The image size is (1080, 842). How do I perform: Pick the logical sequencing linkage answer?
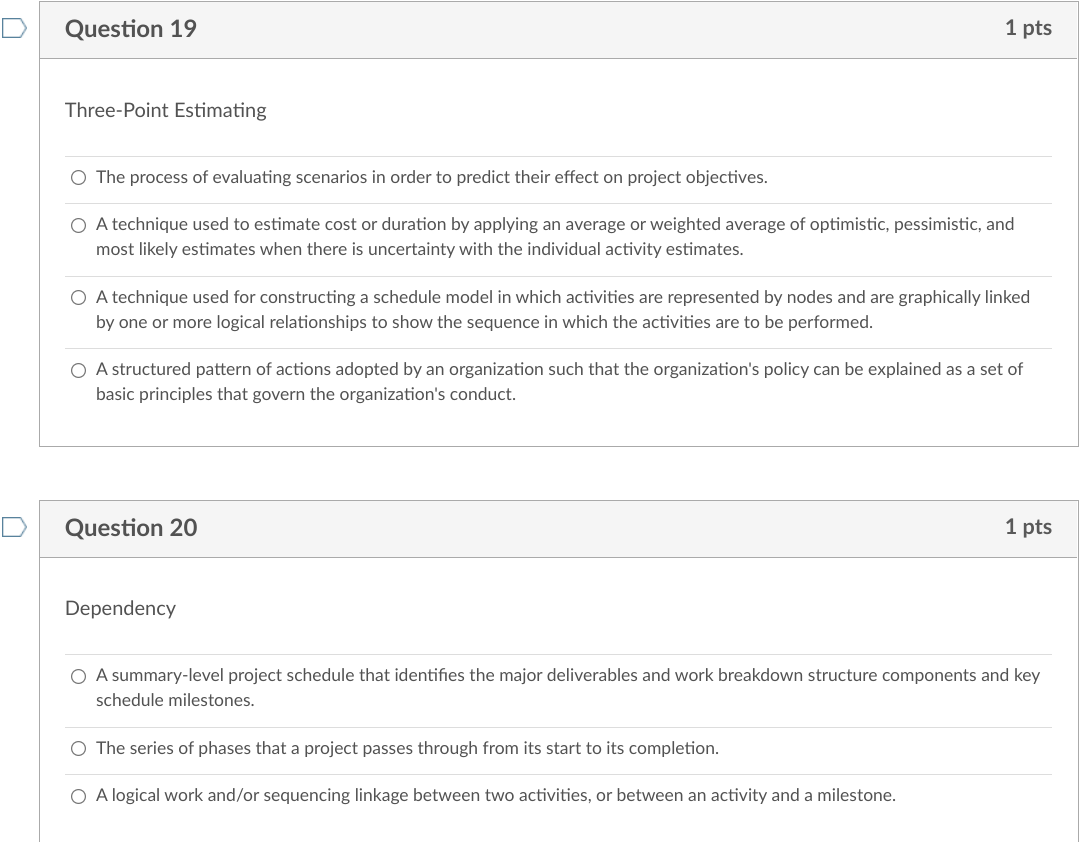click(x=78, y=795)
